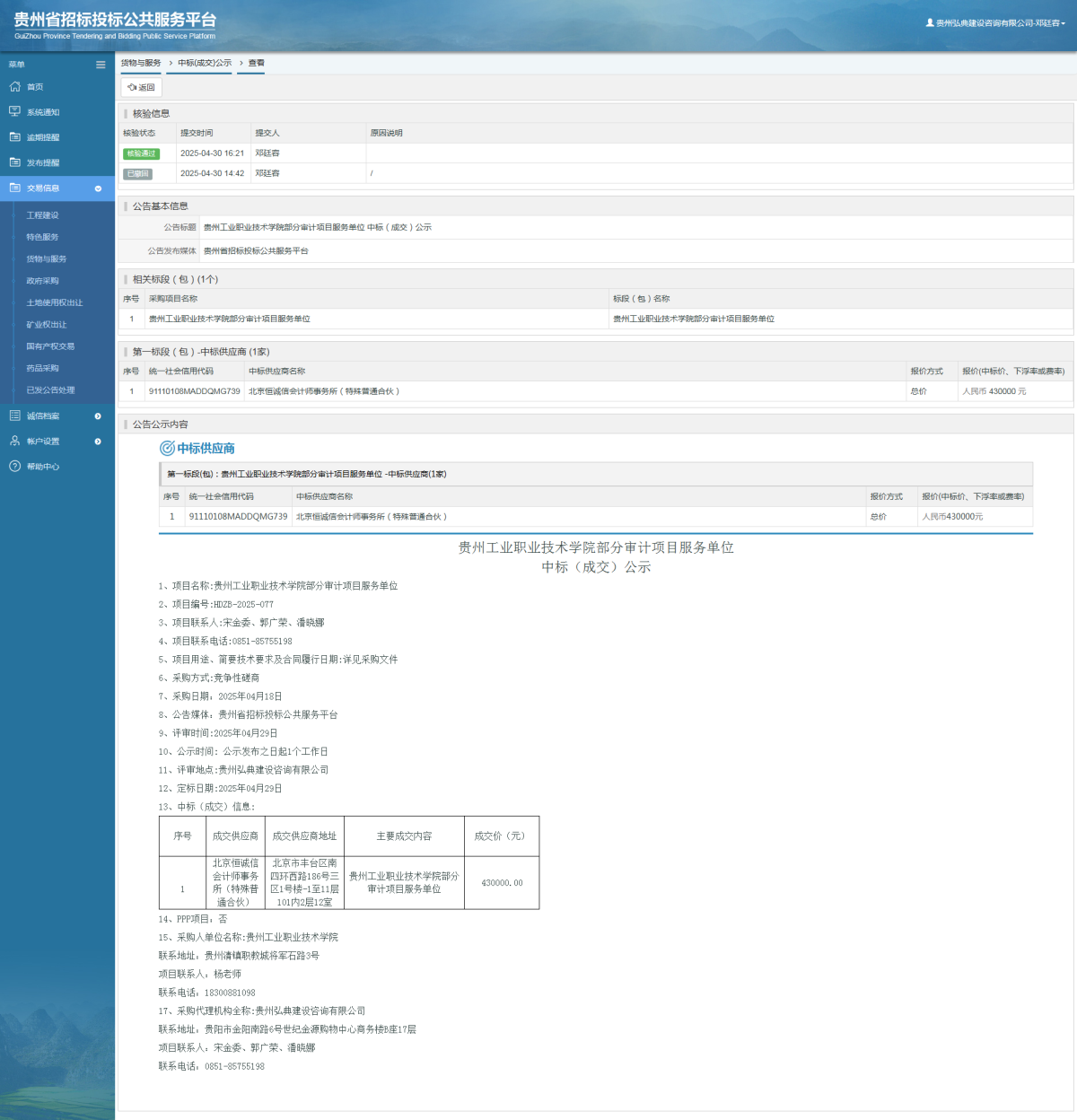
Task: Expand the 诚信档案 submenu arrow
Action: point(98,416)
